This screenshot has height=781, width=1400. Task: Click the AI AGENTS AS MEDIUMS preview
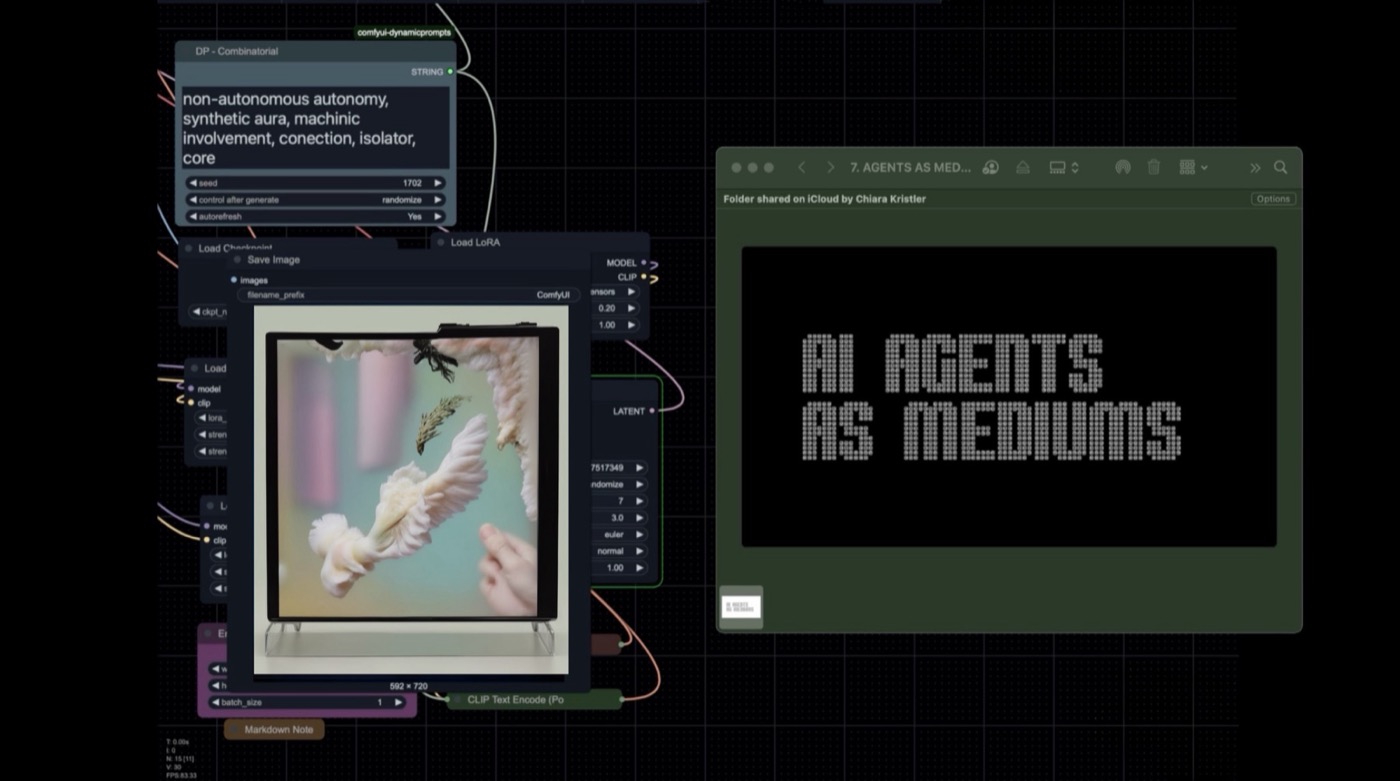pos(1009,397)
